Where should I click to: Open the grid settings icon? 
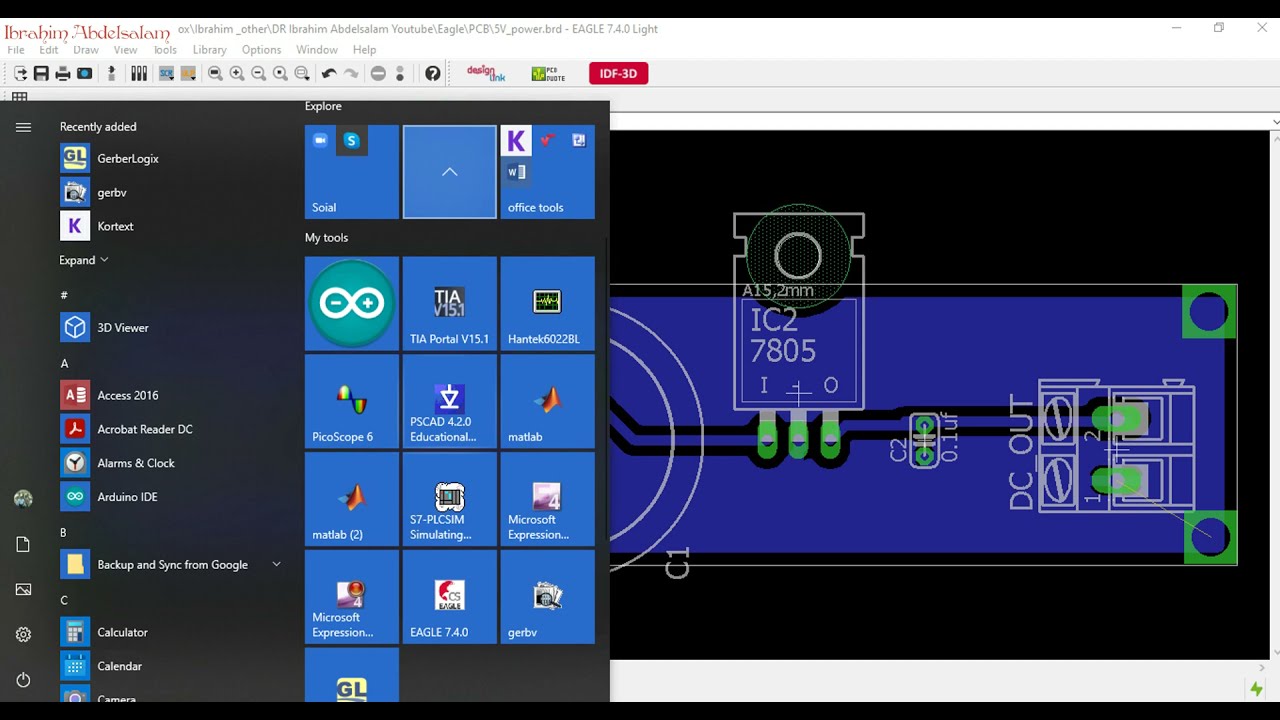click(x=19, y=97)
